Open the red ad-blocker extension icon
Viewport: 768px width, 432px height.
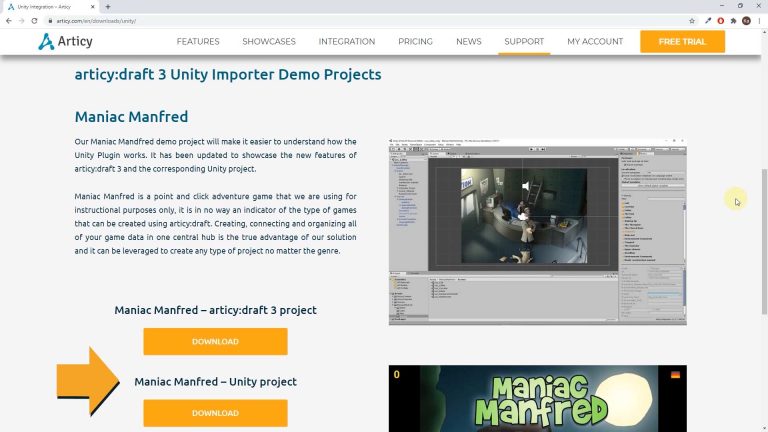coord(720,21)
